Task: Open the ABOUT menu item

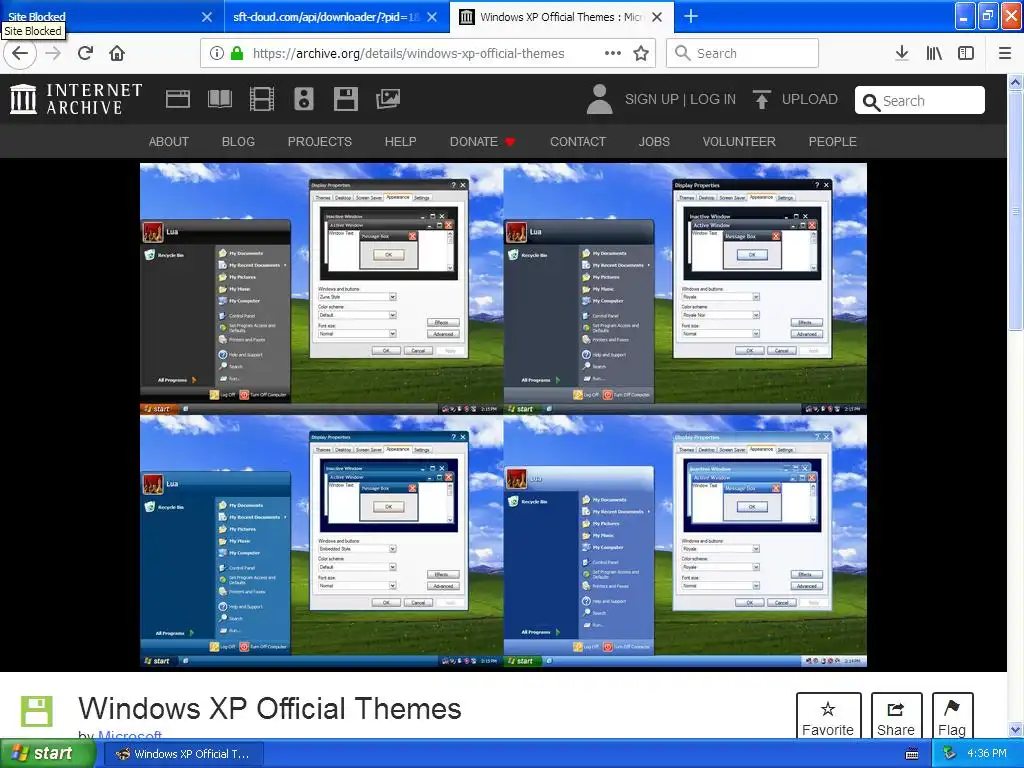Action: pyautogui.click(x=168, y=141)
